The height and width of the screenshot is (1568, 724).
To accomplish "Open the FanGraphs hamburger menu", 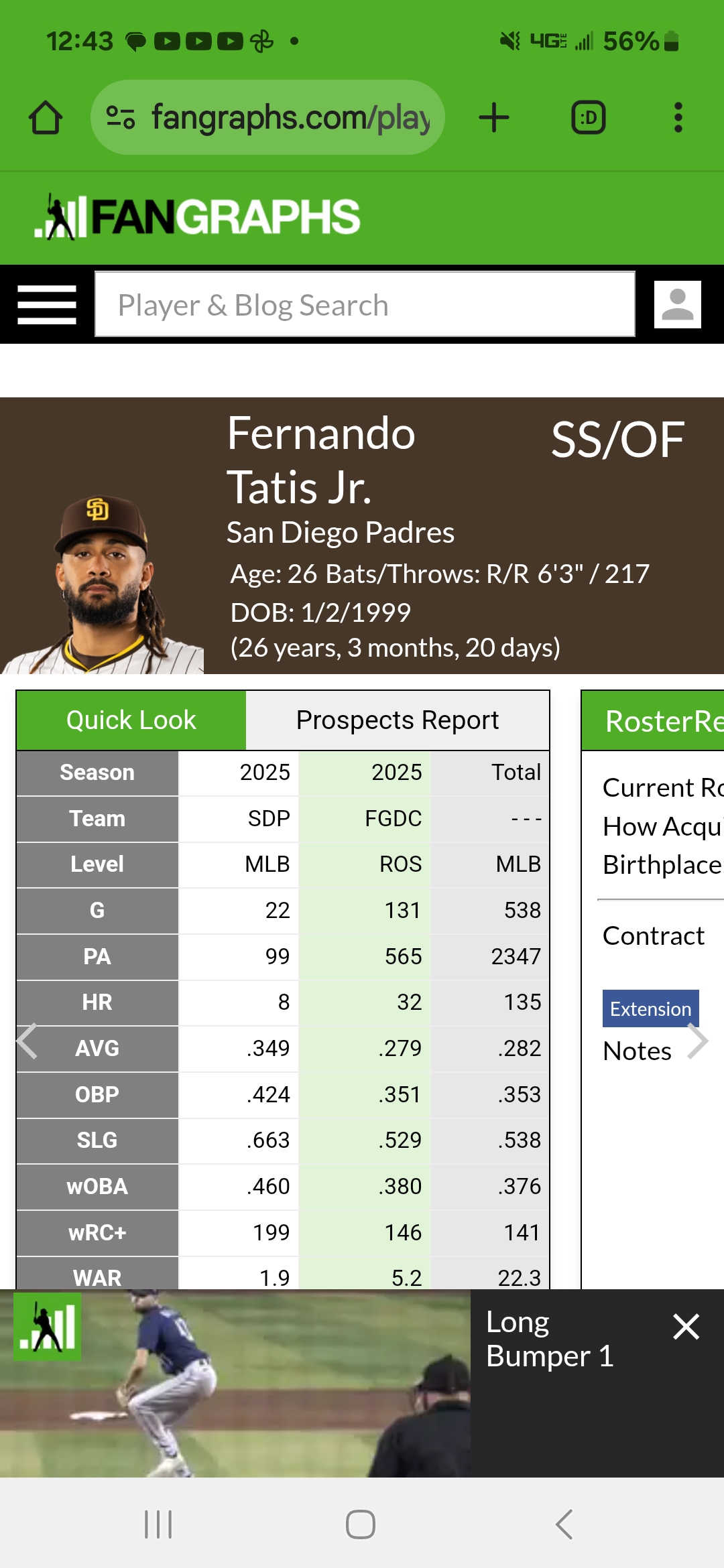I will tap(47, 305).
